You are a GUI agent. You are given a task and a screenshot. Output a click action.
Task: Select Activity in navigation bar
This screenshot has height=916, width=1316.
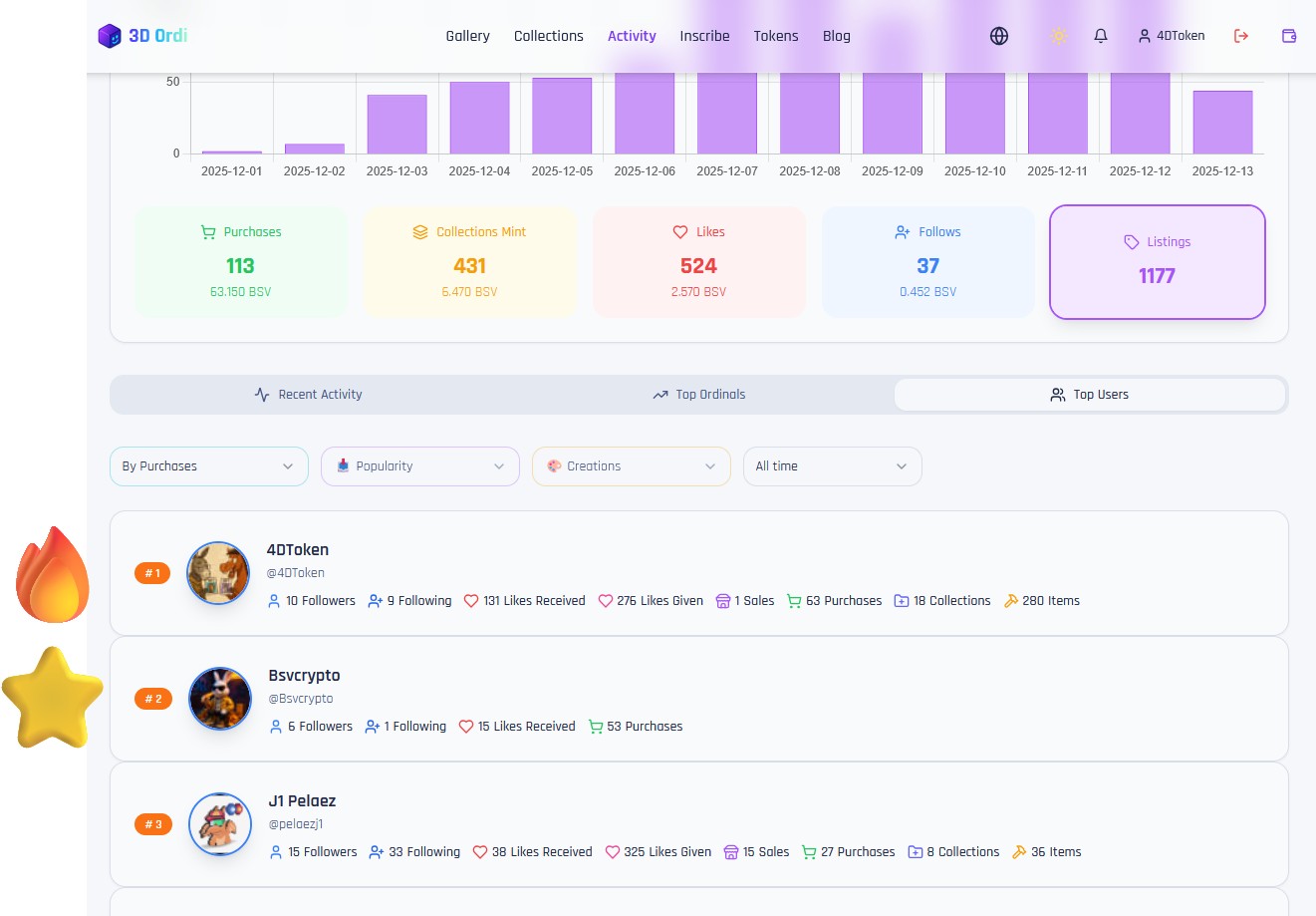632,36
